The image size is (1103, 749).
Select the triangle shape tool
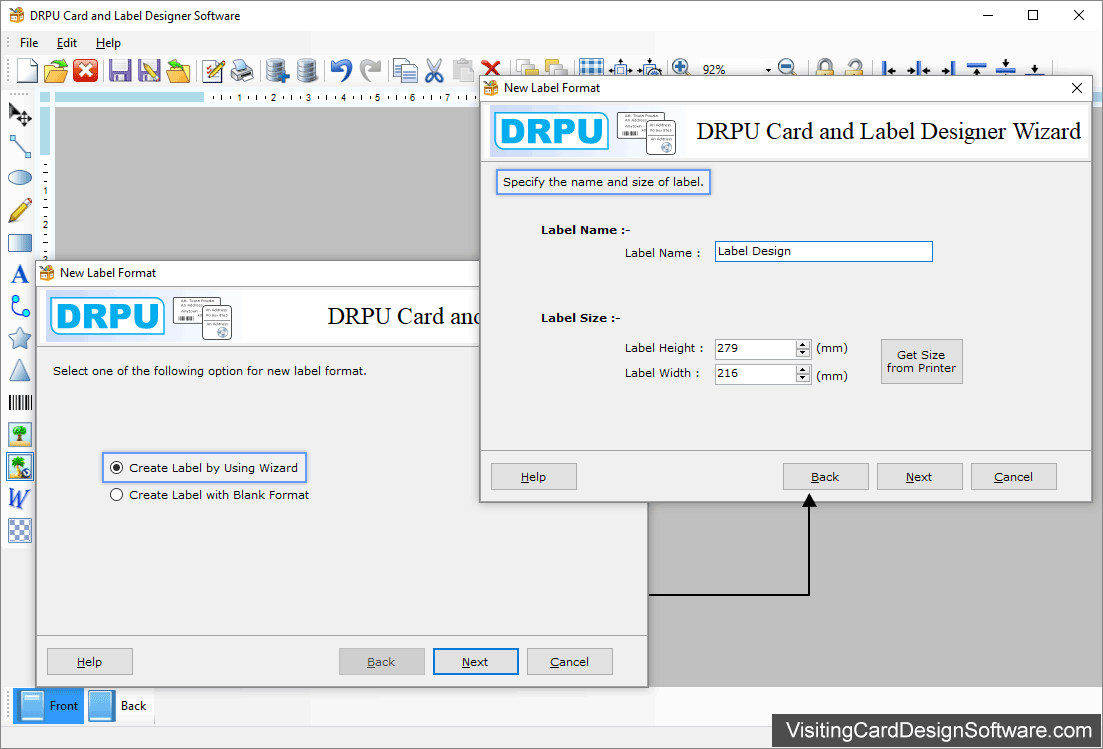[20, 370]
